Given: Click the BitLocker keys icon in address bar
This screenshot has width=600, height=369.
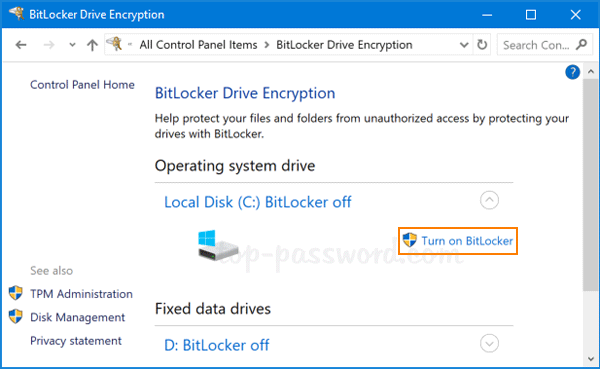Looking at the screenshot, I should click(x=114, y=44).
